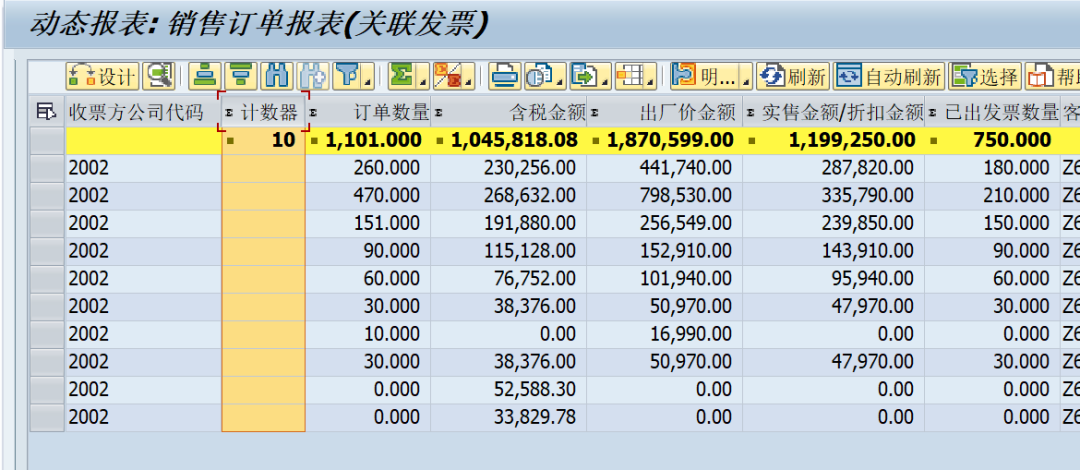Open the Subtotals dropdown arrow
The width and height of the screenshot is (1080, 470).
tap(470, 83)
